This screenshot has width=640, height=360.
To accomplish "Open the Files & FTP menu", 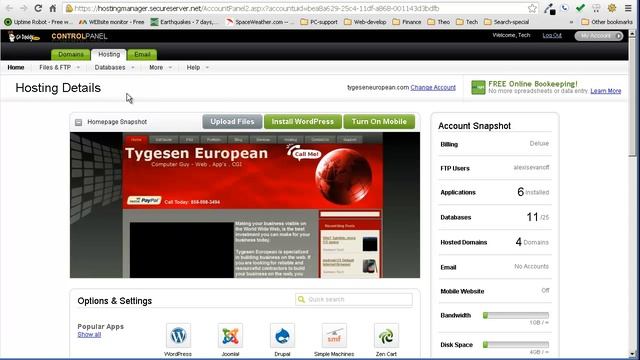I will 59,67.
